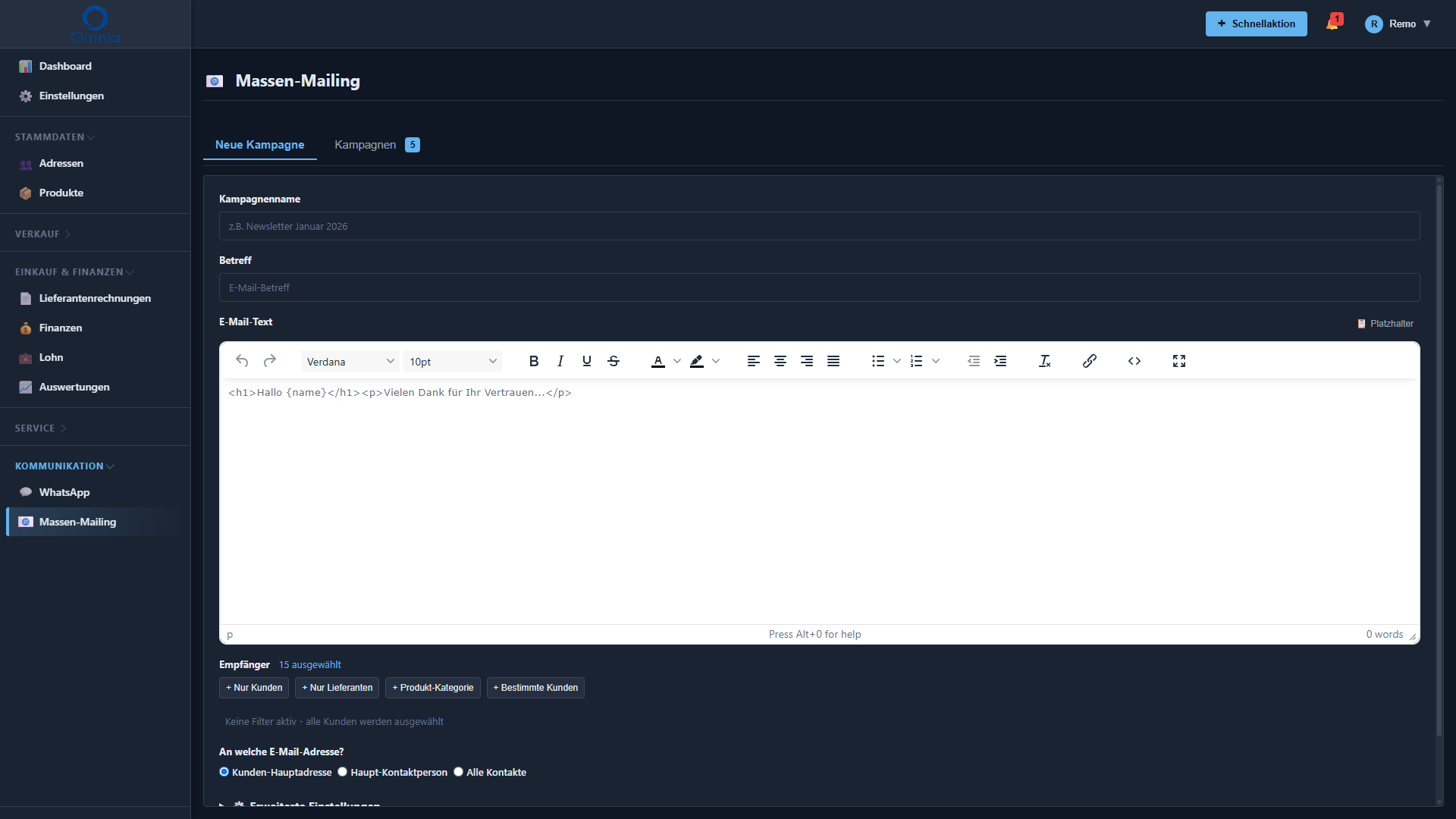This screenshot has height=819, width=1456.
Task: Click the undo icon in editor toolbar
Action: pos(242,361)
